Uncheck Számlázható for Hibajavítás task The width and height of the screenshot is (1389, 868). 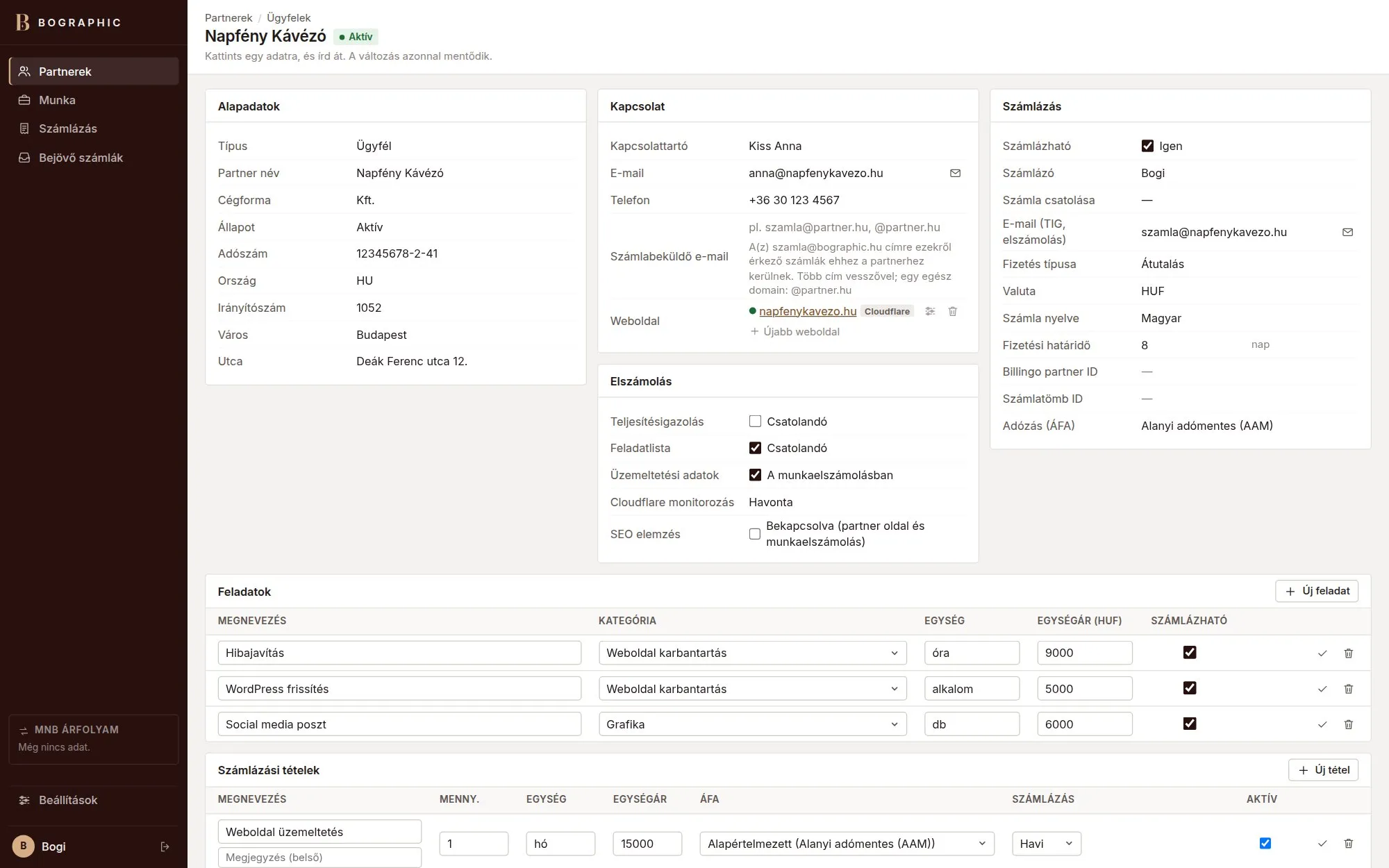pos(1190,652)
